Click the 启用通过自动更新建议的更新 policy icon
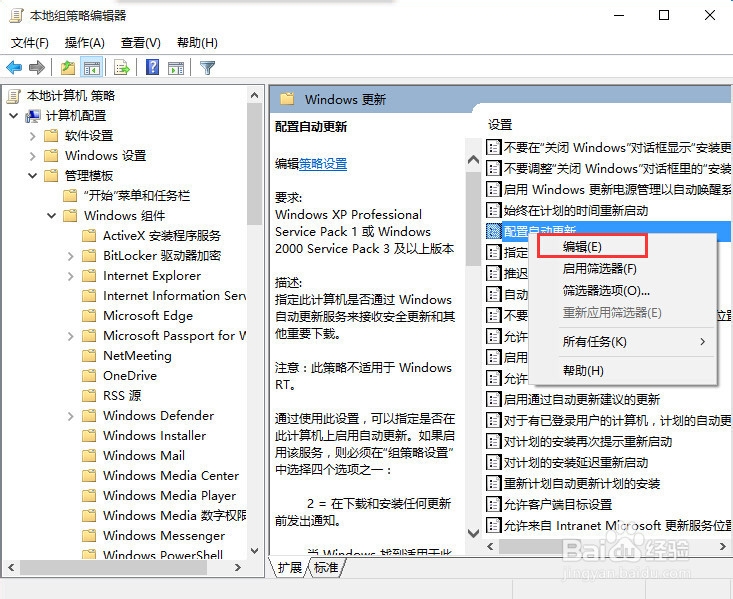 pyautogui.click(x=493, y=399)
